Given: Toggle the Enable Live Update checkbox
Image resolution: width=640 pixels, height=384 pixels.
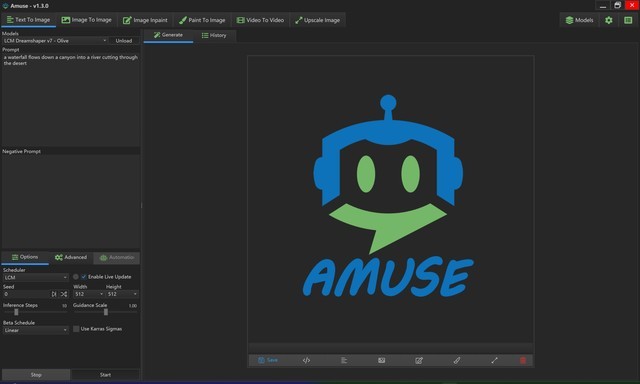Looking at the screenshot, I should tap(84, 277).
